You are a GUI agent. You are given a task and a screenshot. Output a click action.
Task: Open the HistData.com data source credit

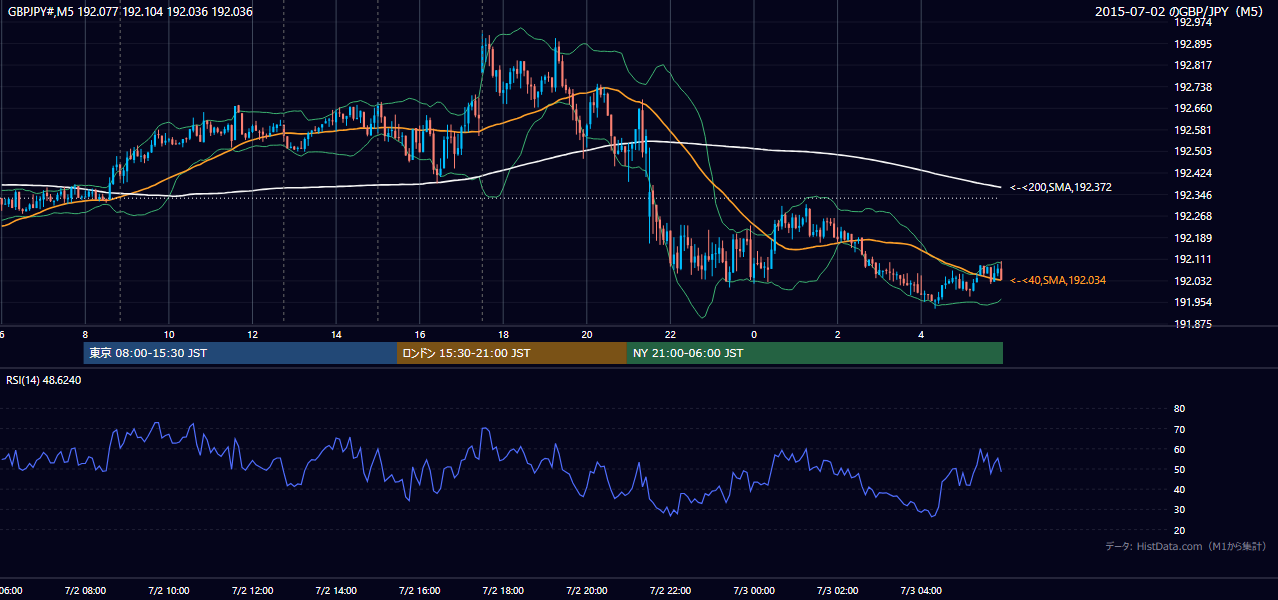tap(1186, 546)
